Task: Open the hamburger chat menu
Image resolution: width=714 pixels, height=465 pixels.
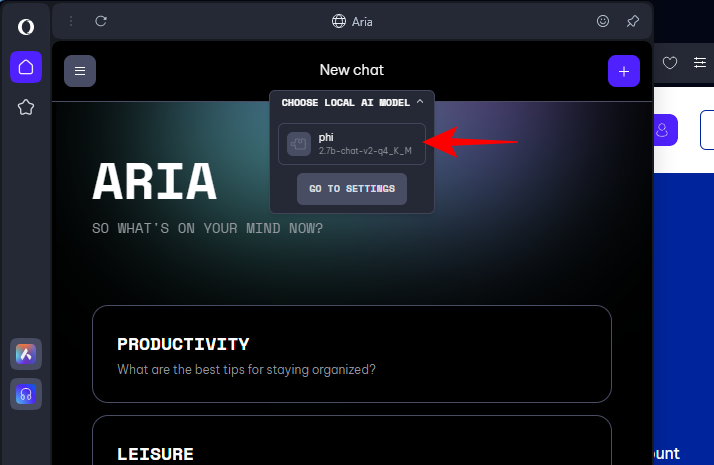Action: coord(80,71)
